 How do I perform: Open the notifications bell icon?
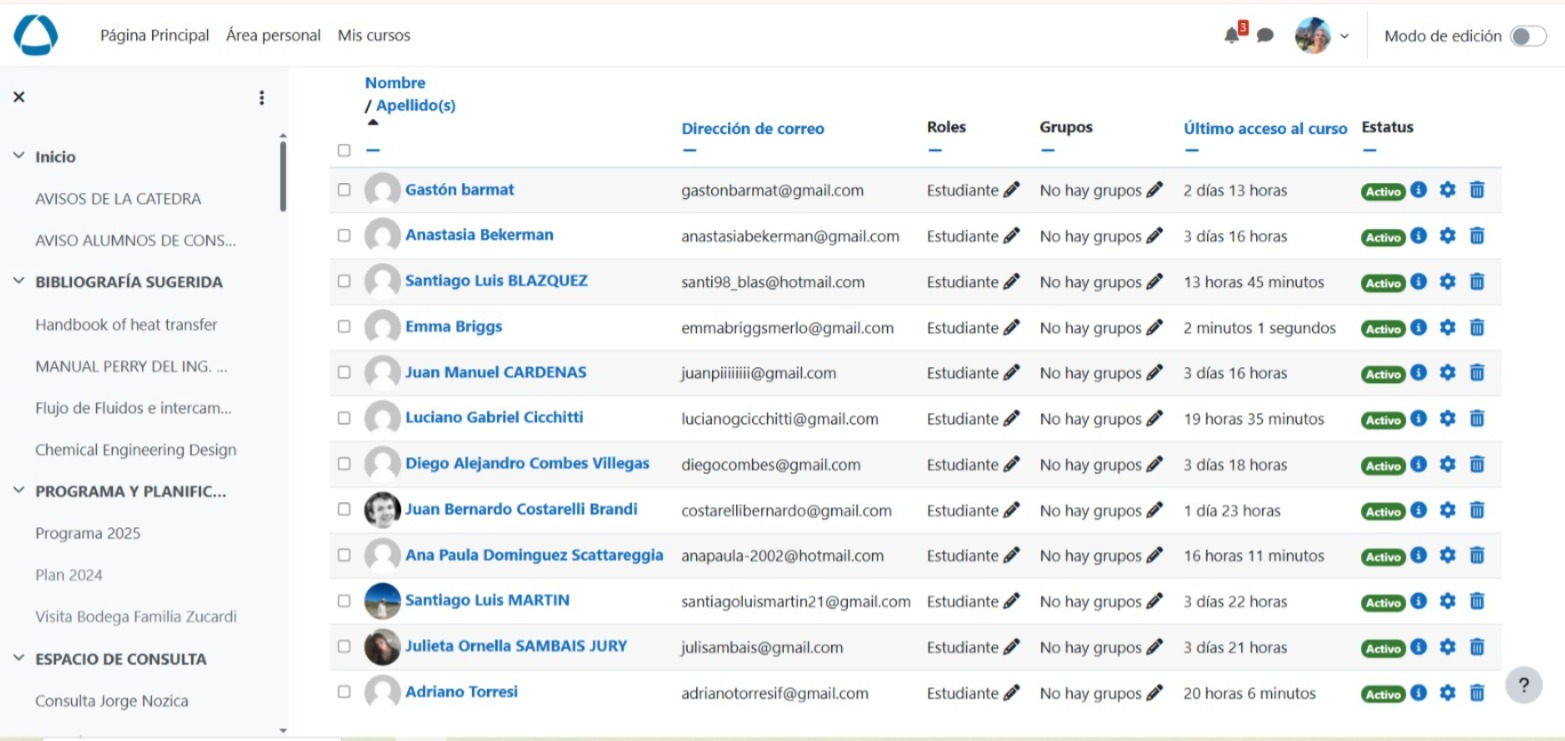coord(1231,36)
